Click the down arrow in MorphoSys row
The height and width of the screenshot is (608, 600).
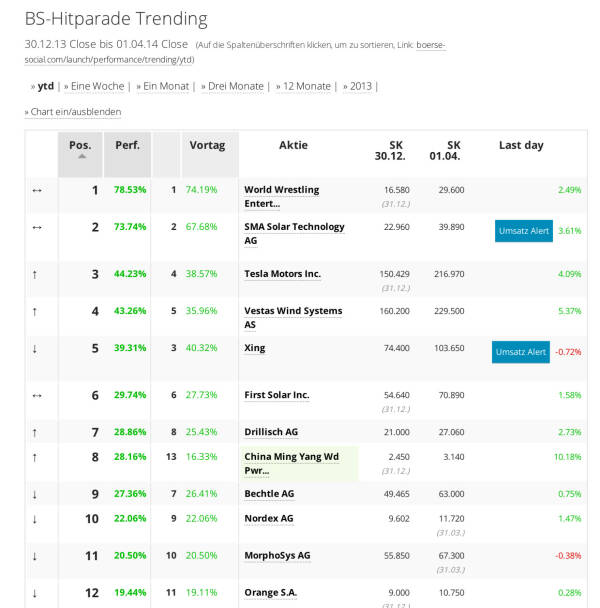coord(36,556)
